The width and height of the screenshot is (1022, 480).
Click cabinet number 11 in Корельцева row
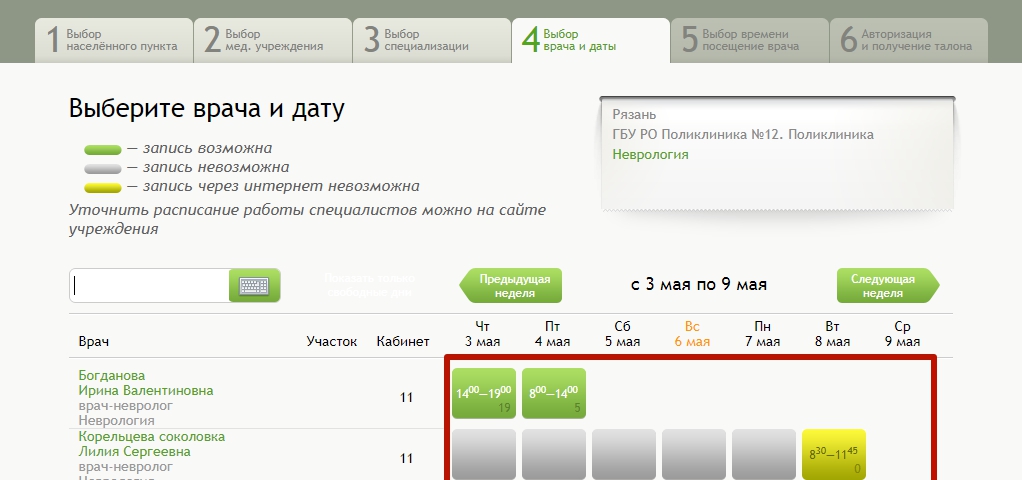coord(406,458)
